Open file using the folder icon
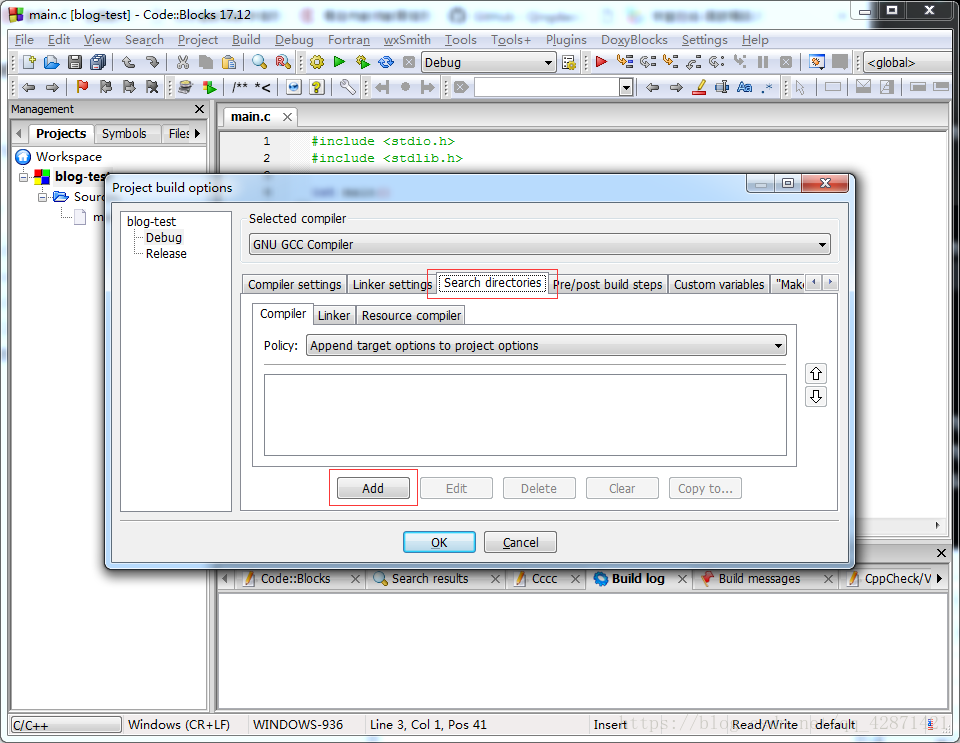 pyautogui.click(x=51, y=62)
